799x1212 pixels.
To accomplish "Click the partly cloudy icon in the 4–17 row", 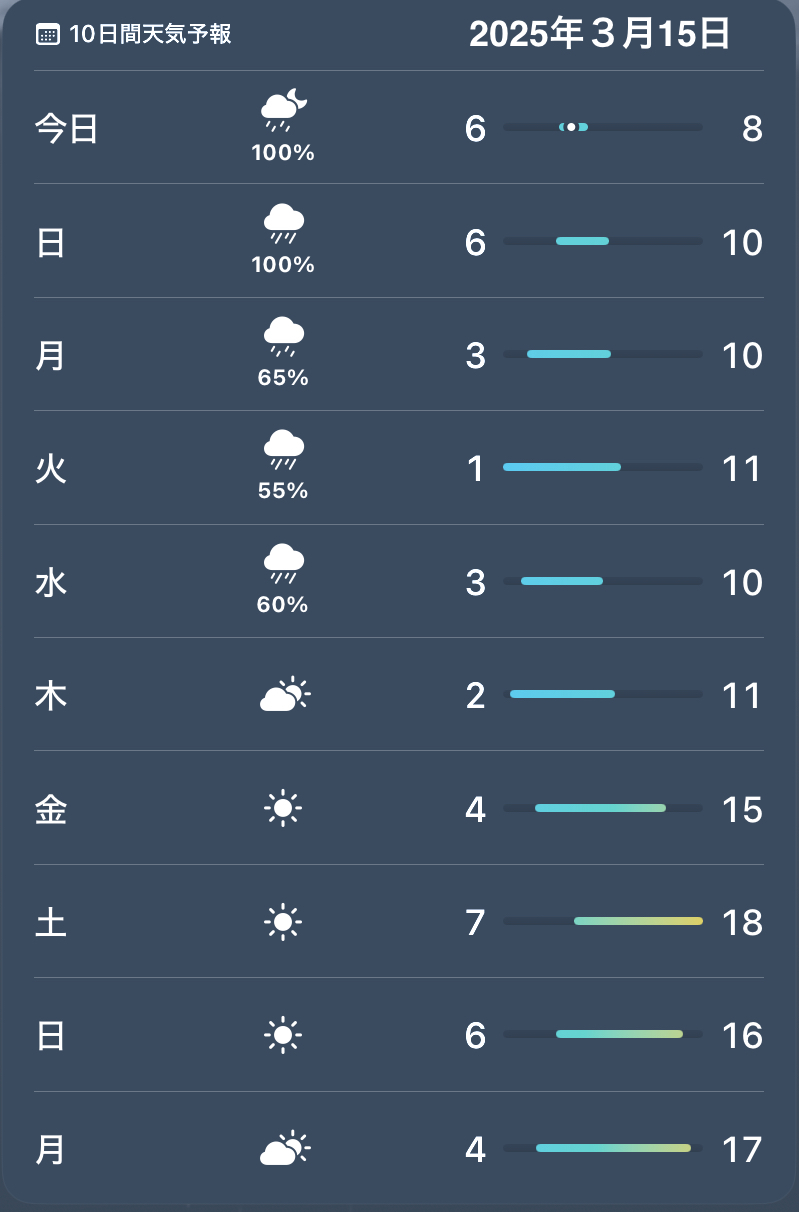I will (285, 1149).
